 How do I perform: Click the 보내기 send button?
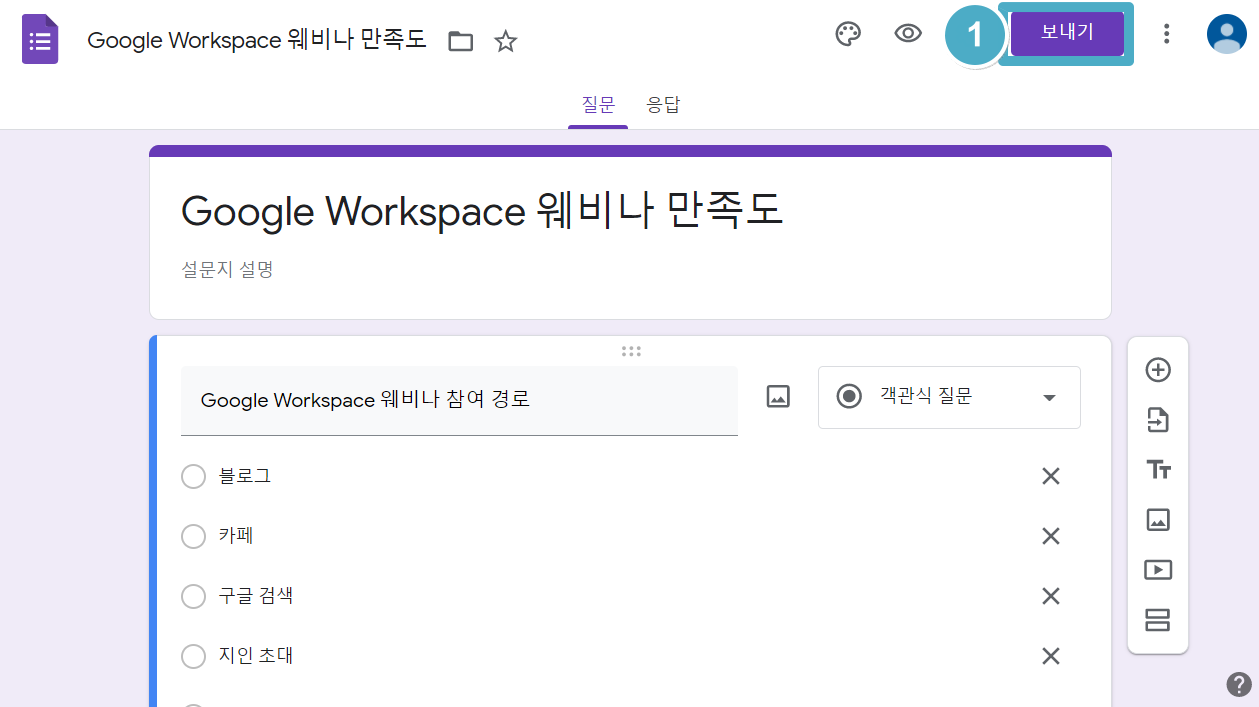click(x=1066, y=33)
